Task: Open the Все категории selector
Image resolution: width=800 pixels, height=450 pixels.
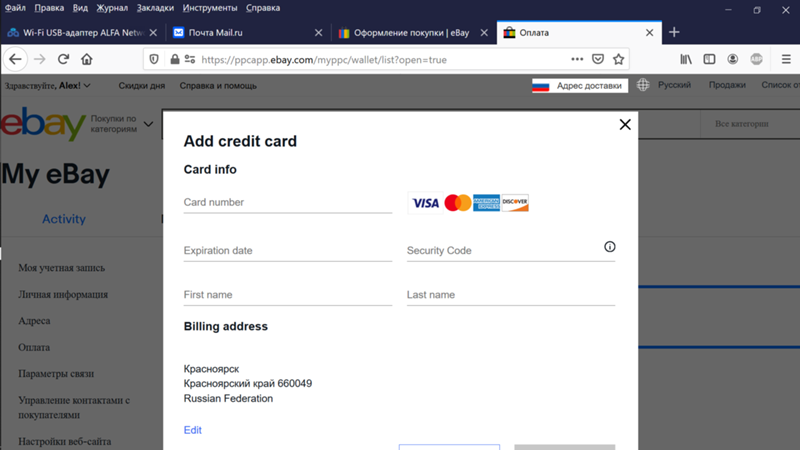Action: pos(741,123)
